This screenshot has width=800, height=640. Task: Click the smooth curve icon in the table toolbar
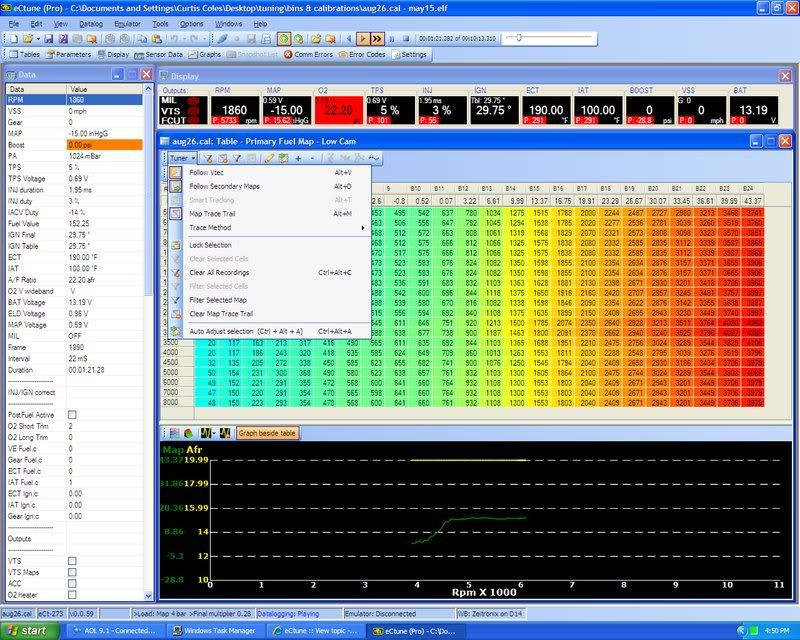pyautogui.click(x=374, y=158)
